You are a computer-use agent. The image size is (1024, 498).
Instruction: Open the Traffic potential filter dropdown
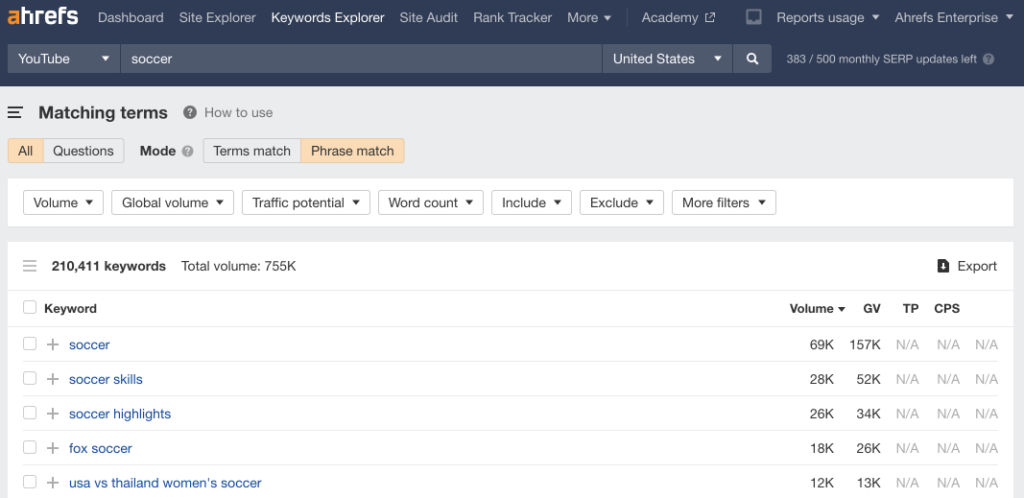(x=306, y=203)
